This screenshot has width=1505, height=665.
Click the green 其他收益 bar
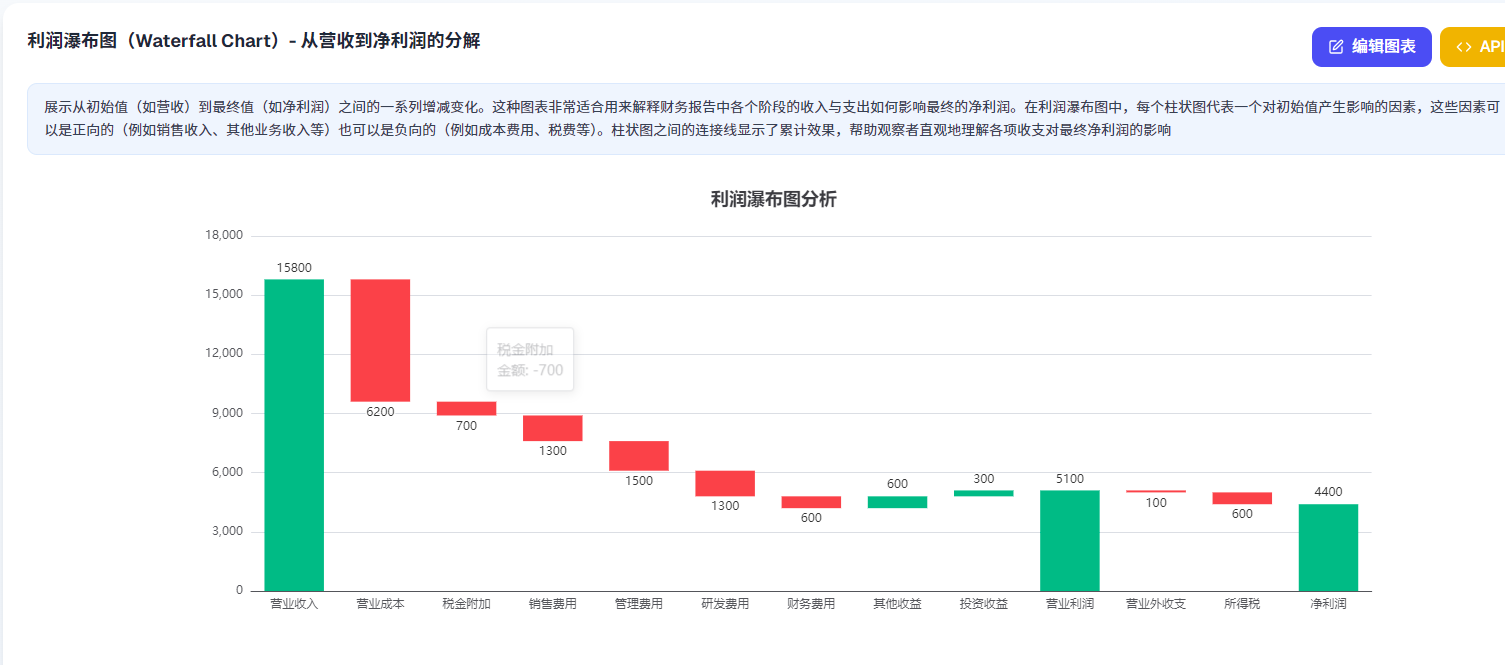[897, 502]
